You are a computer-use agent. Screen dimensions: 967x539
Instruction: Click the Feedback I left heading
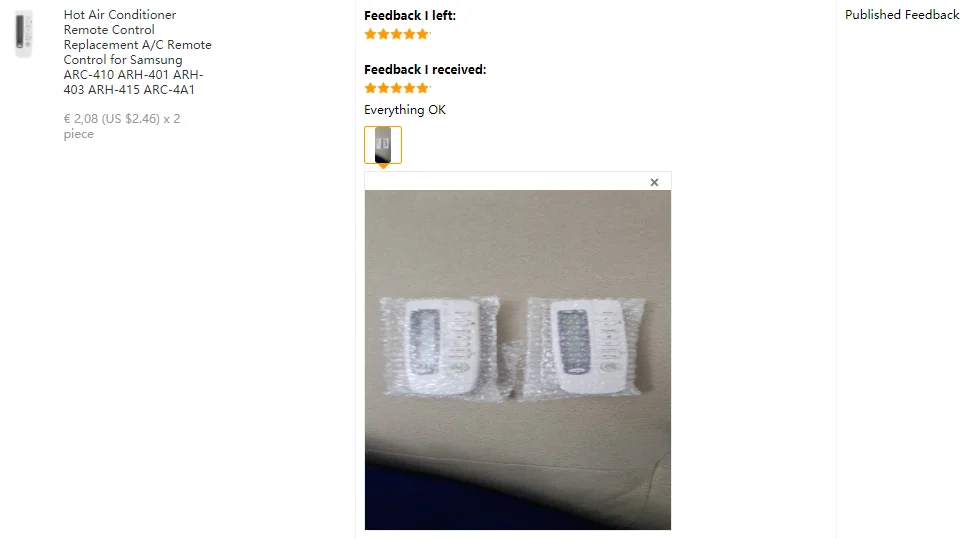409,15
